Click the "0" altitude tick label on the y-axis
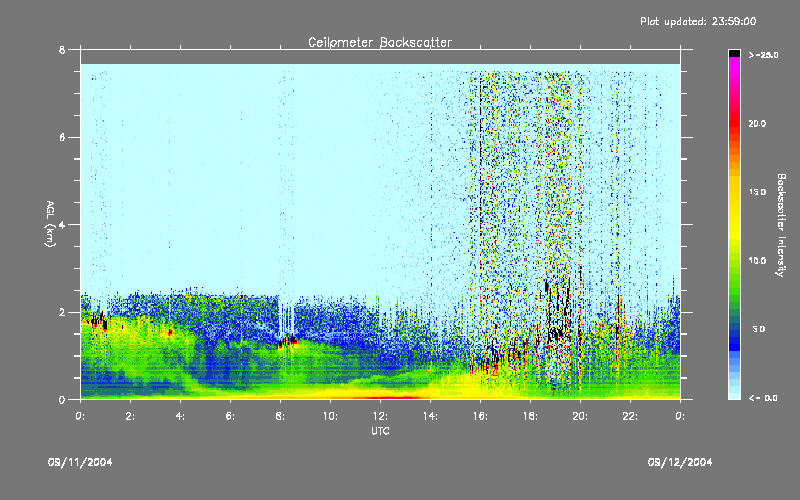This screenshot has width=800, height=500. [62, 400]
